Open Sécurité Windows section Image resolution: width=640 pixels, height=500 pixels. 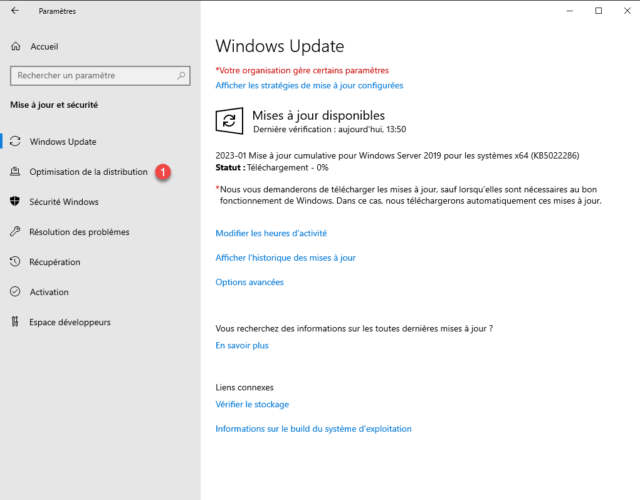coord(64,202)
